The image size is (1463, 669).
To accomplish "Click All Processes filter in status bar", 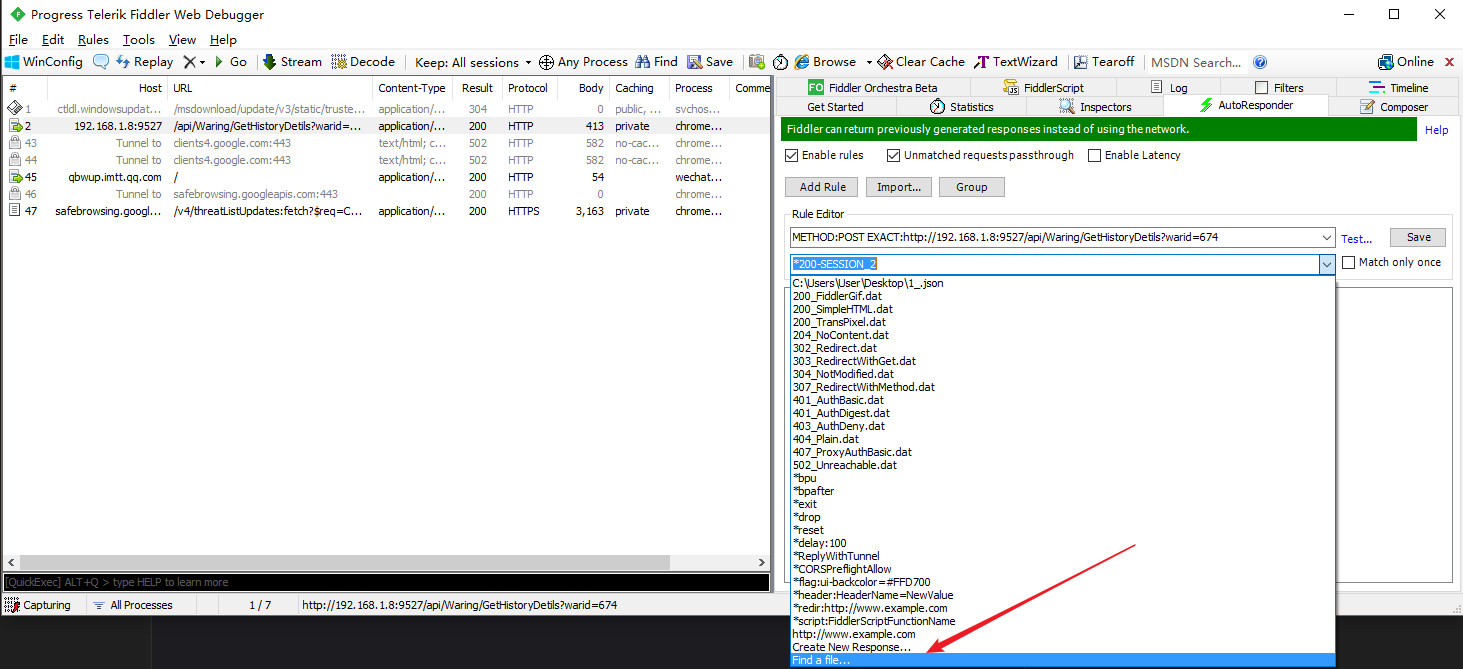I will 132,605.
